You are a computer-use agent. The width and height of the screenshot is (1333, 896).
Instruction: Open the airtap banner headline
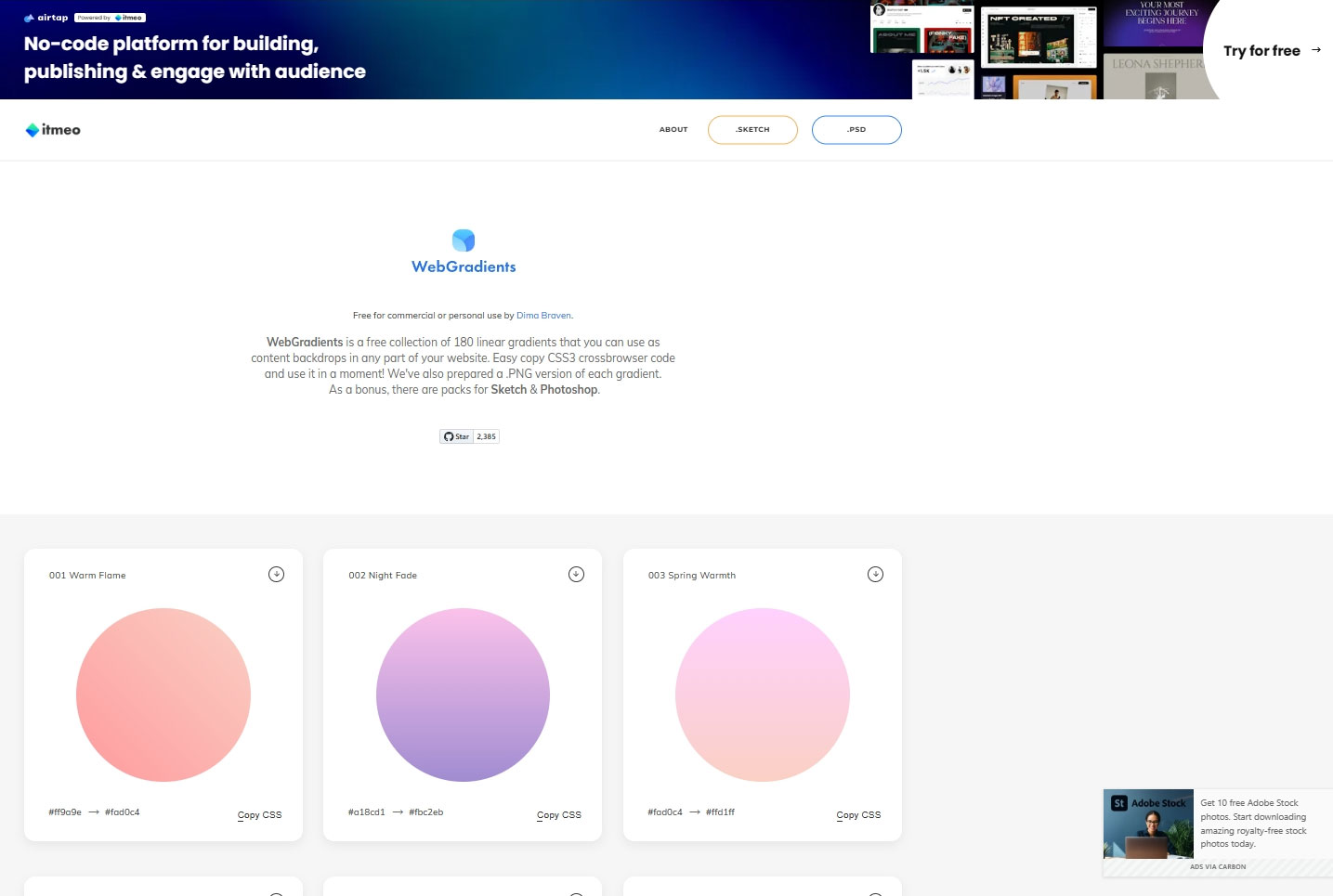tap(195, 58)
